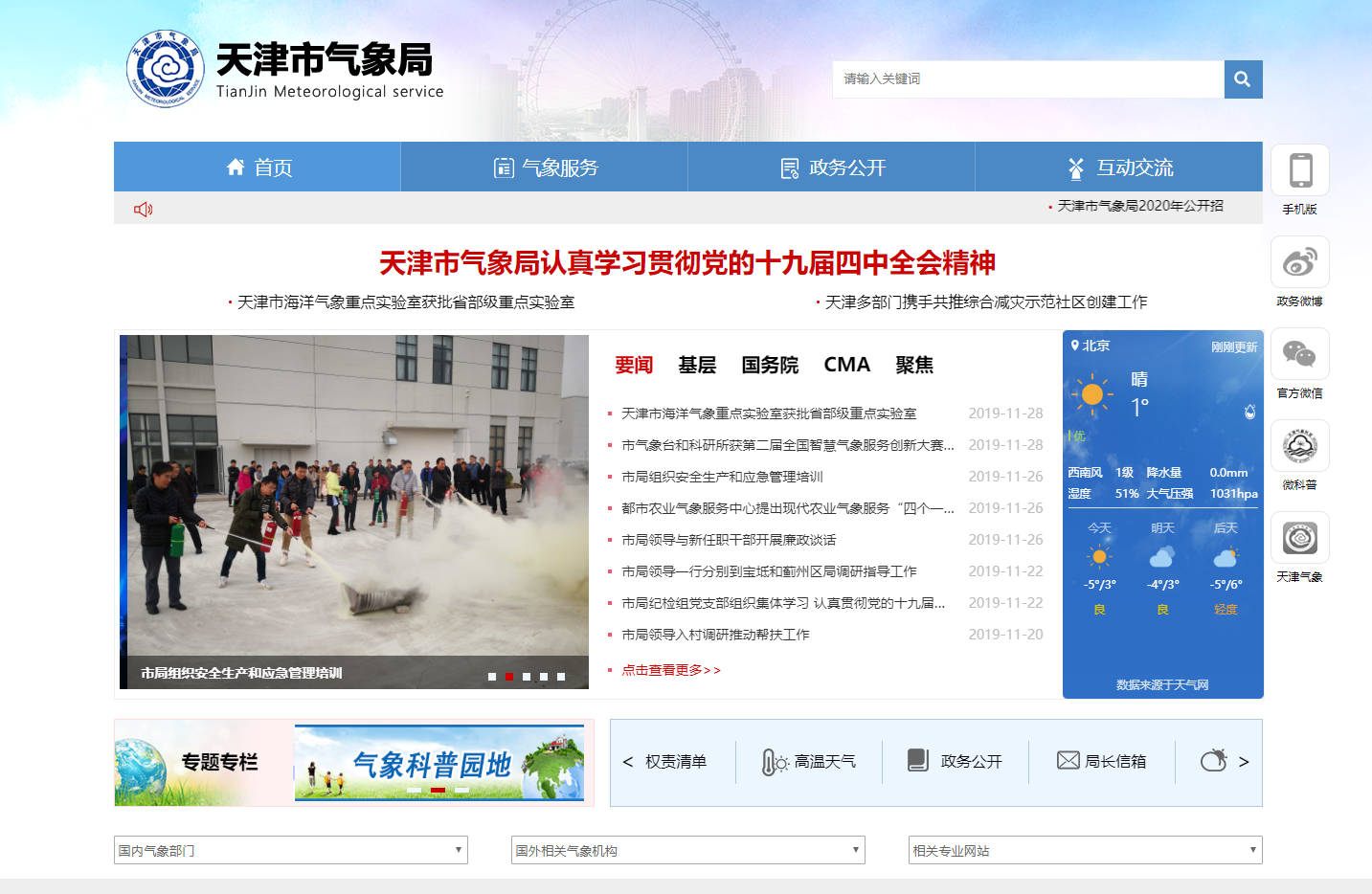Viewport: 1372px width, 894px height.
Task: Click the 点击查看更多 link
Action: [670, 670]
